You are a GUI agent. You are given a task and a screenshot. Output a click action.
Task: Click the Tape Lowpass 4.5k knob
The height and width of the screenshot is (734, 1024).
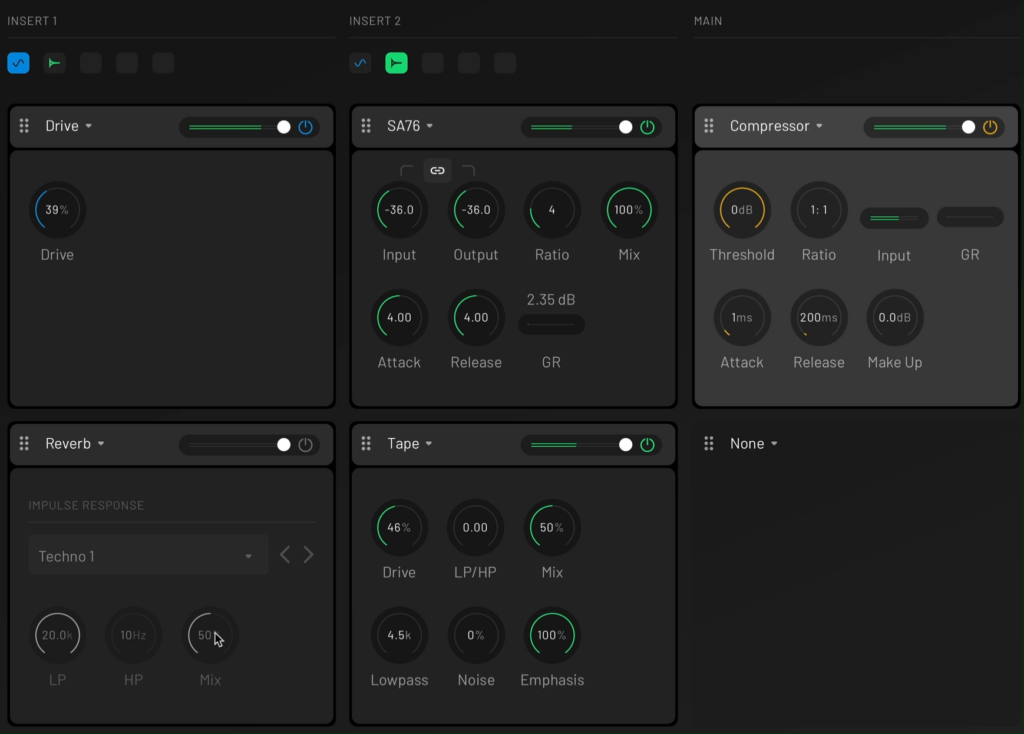point(399,635)
